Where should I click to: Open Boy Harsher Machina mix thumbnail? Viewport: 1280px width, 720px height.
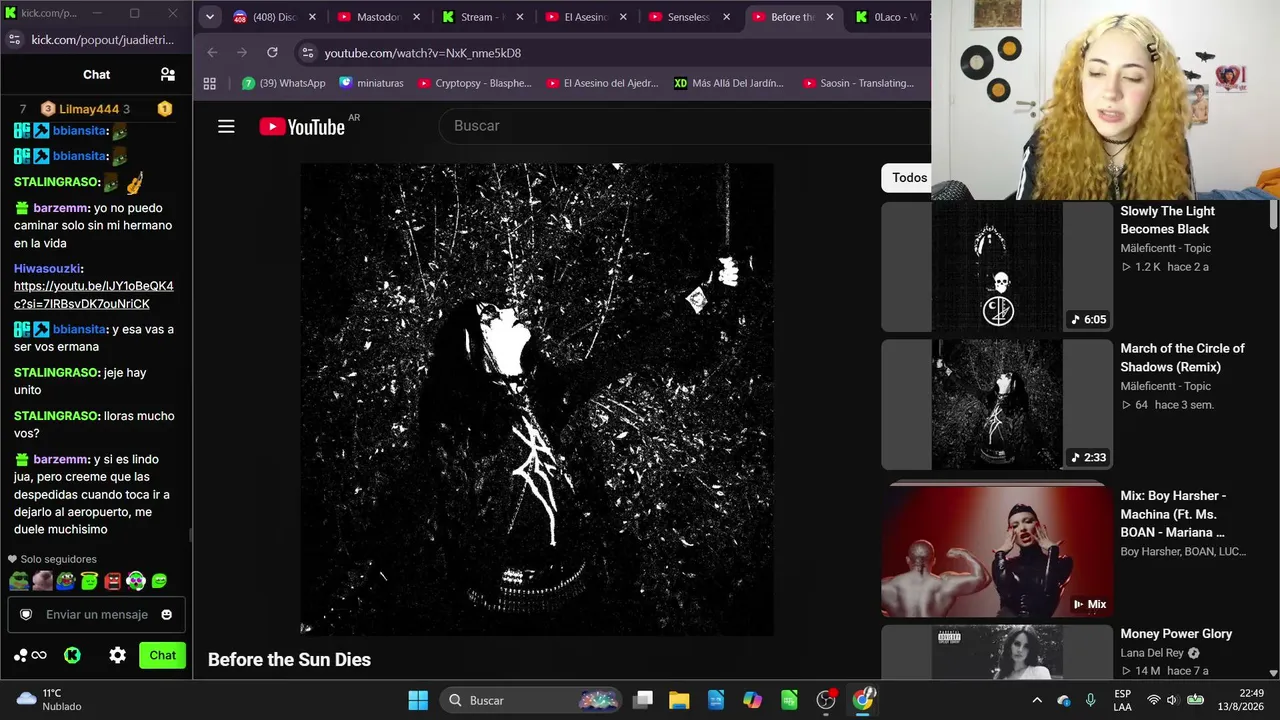coord(997,552)
